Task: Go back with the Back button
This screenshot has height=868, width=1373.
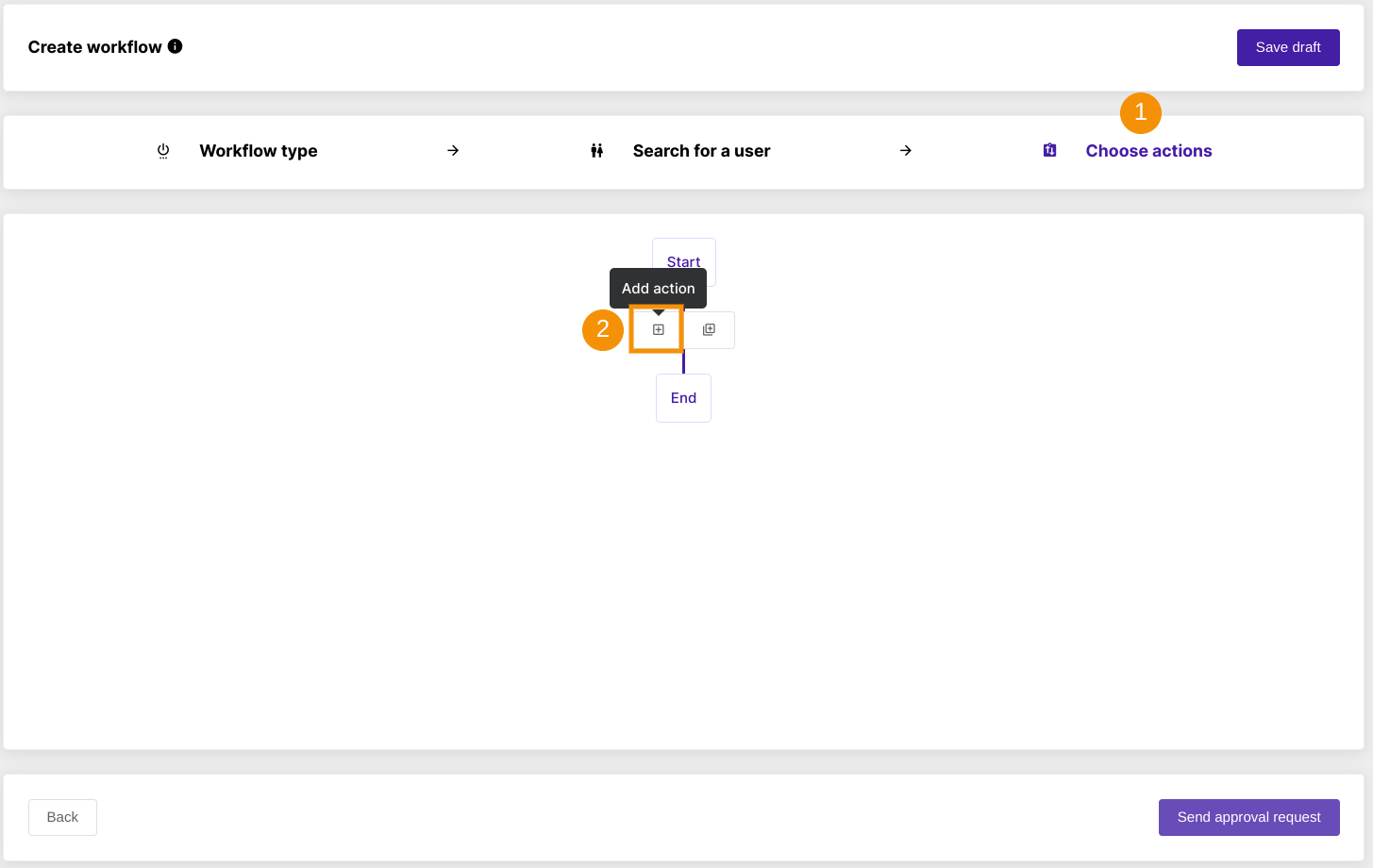Action: 62,817
